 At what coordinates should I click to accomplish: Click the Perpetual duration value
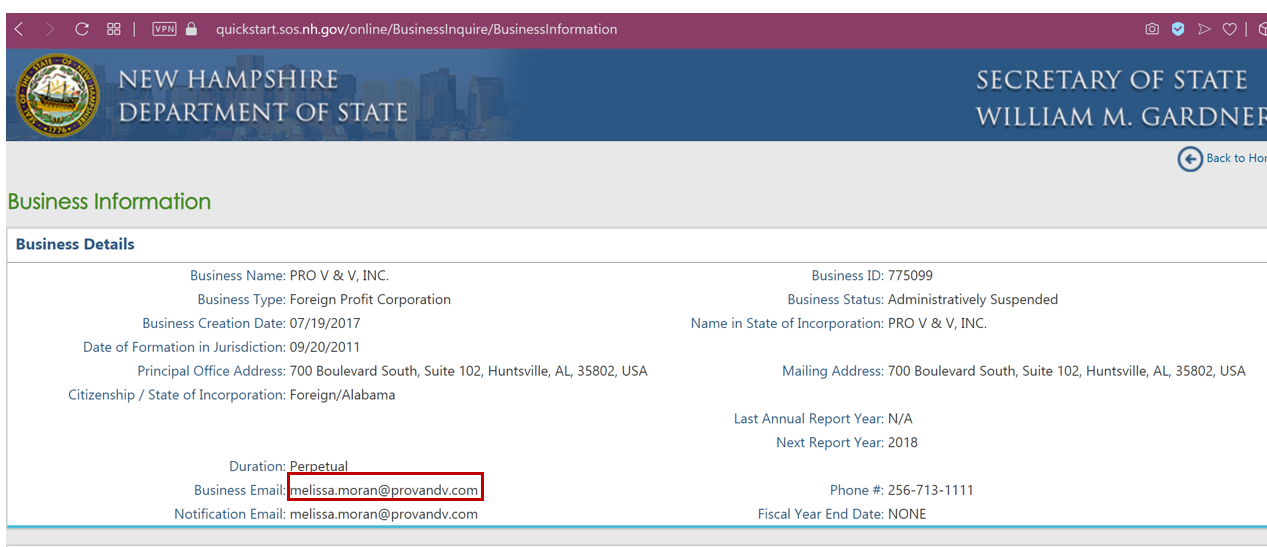(x=317, y=467)
